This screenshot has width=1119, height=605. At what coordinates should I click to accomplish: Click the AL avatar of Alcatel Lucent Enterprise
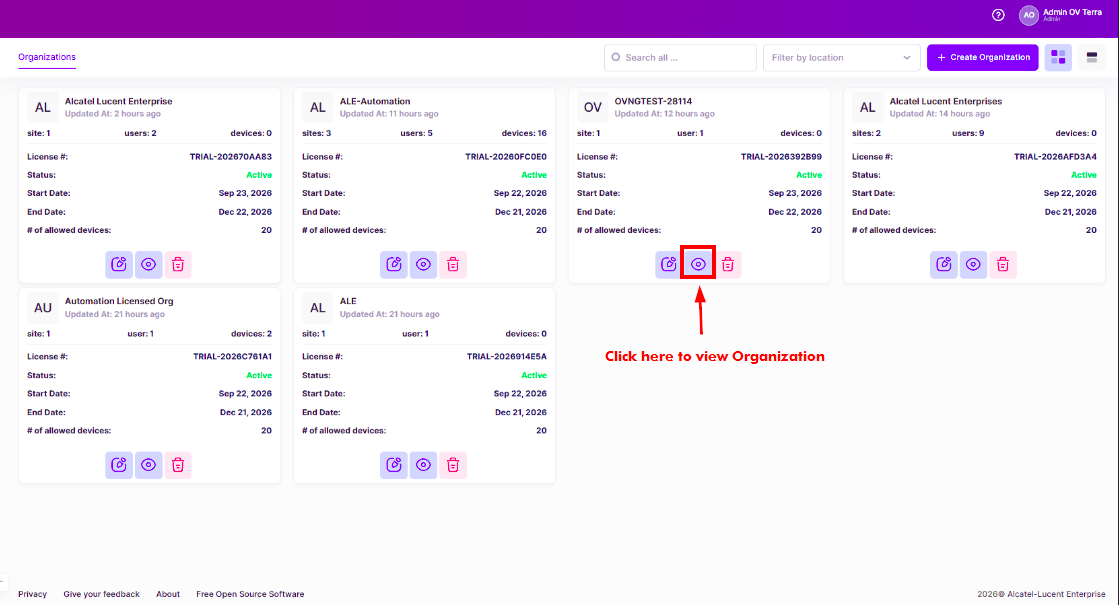43,108
